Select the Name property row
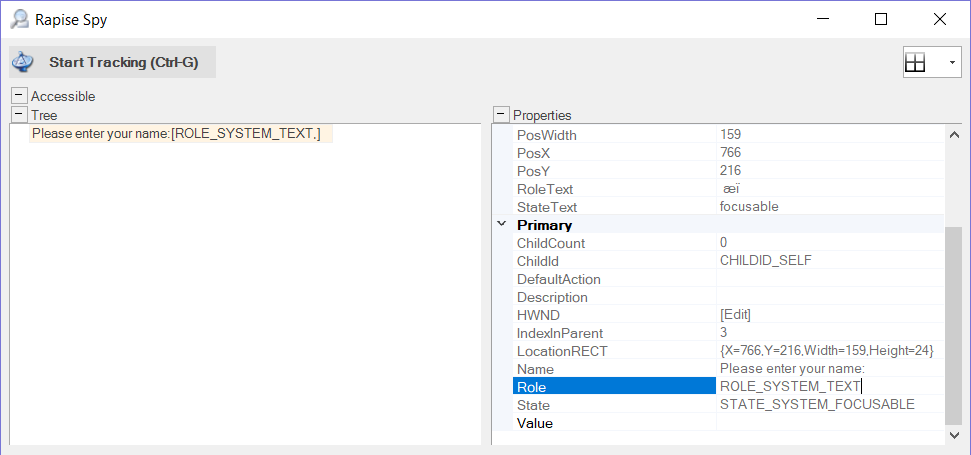This screenshot has height=455, width=971. (x=613, y=369)
